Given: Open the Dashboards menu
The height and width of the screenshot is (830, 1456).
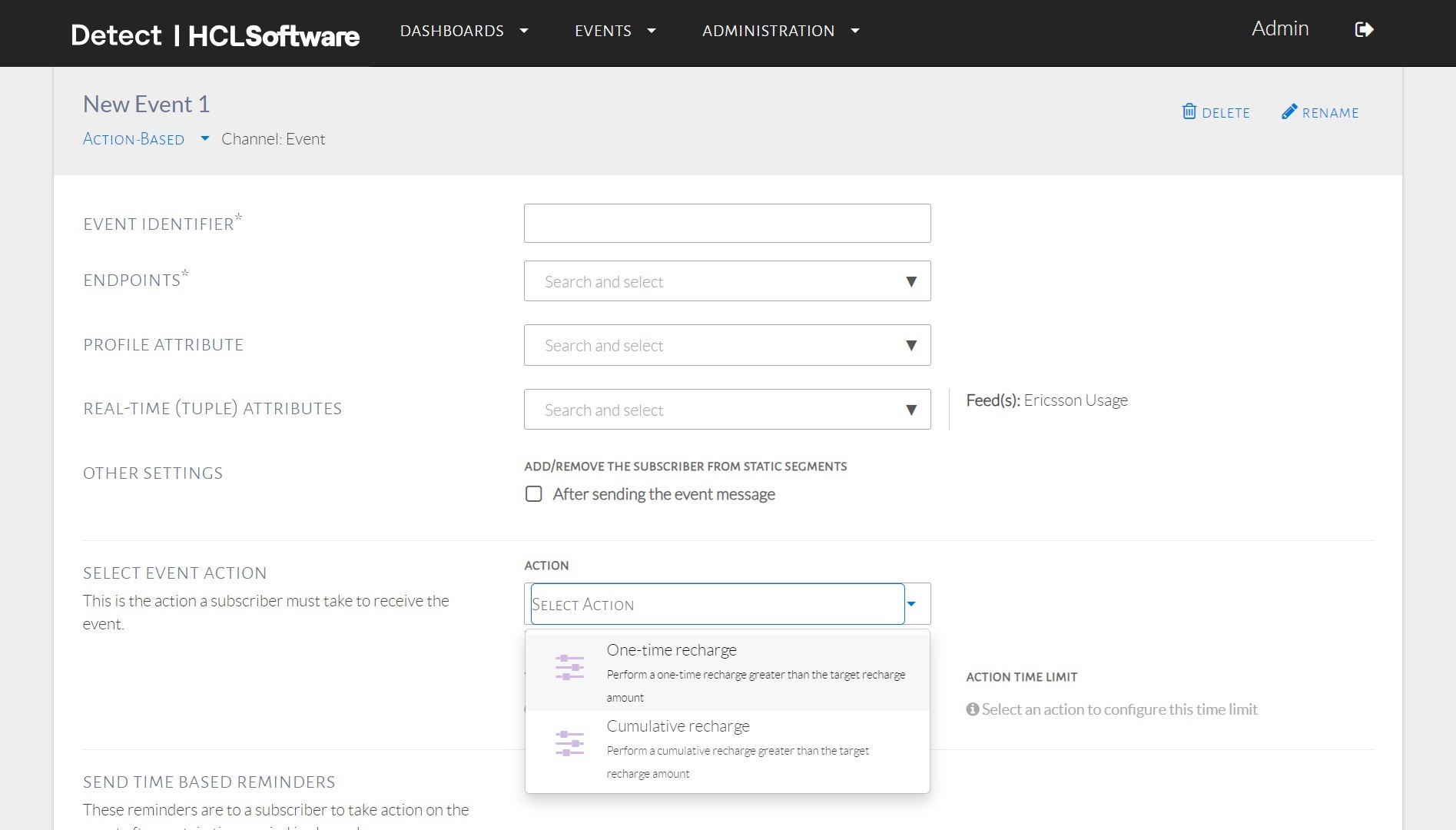Looking at the screenshot, I should click(x=463, y=31).
